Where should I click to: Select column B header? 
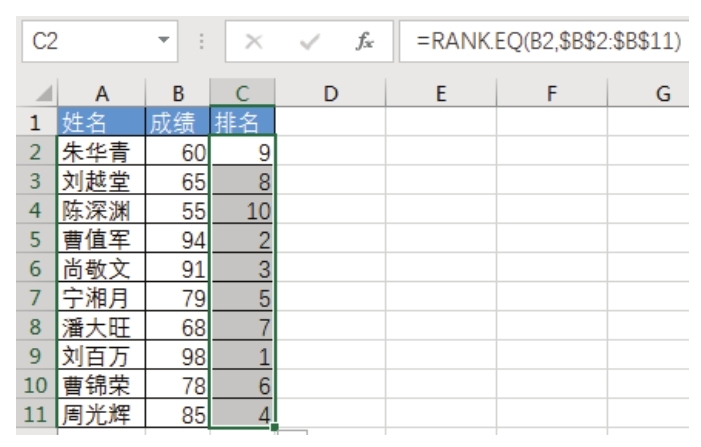tap(178, 95)
